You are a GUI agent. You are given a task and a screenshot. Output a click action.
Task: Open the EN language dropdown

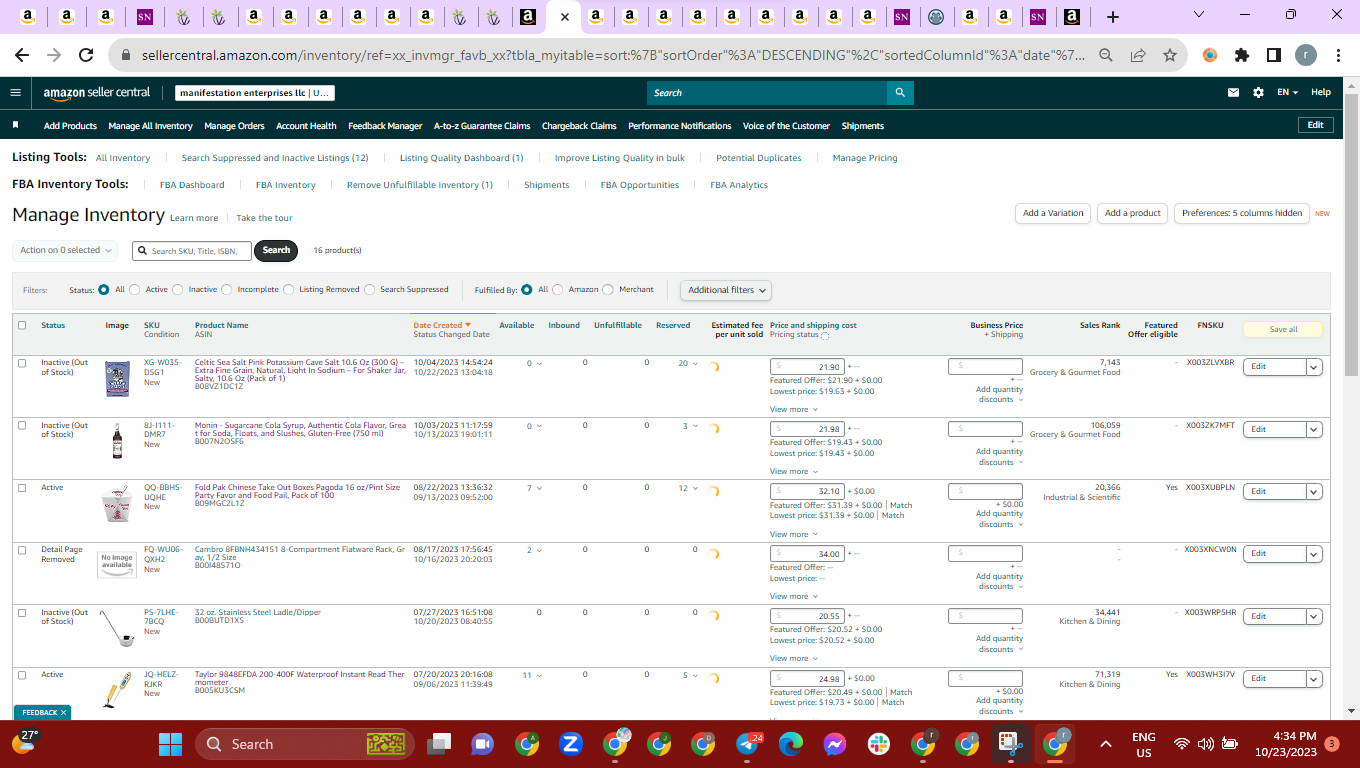[x=1287, y=92]
